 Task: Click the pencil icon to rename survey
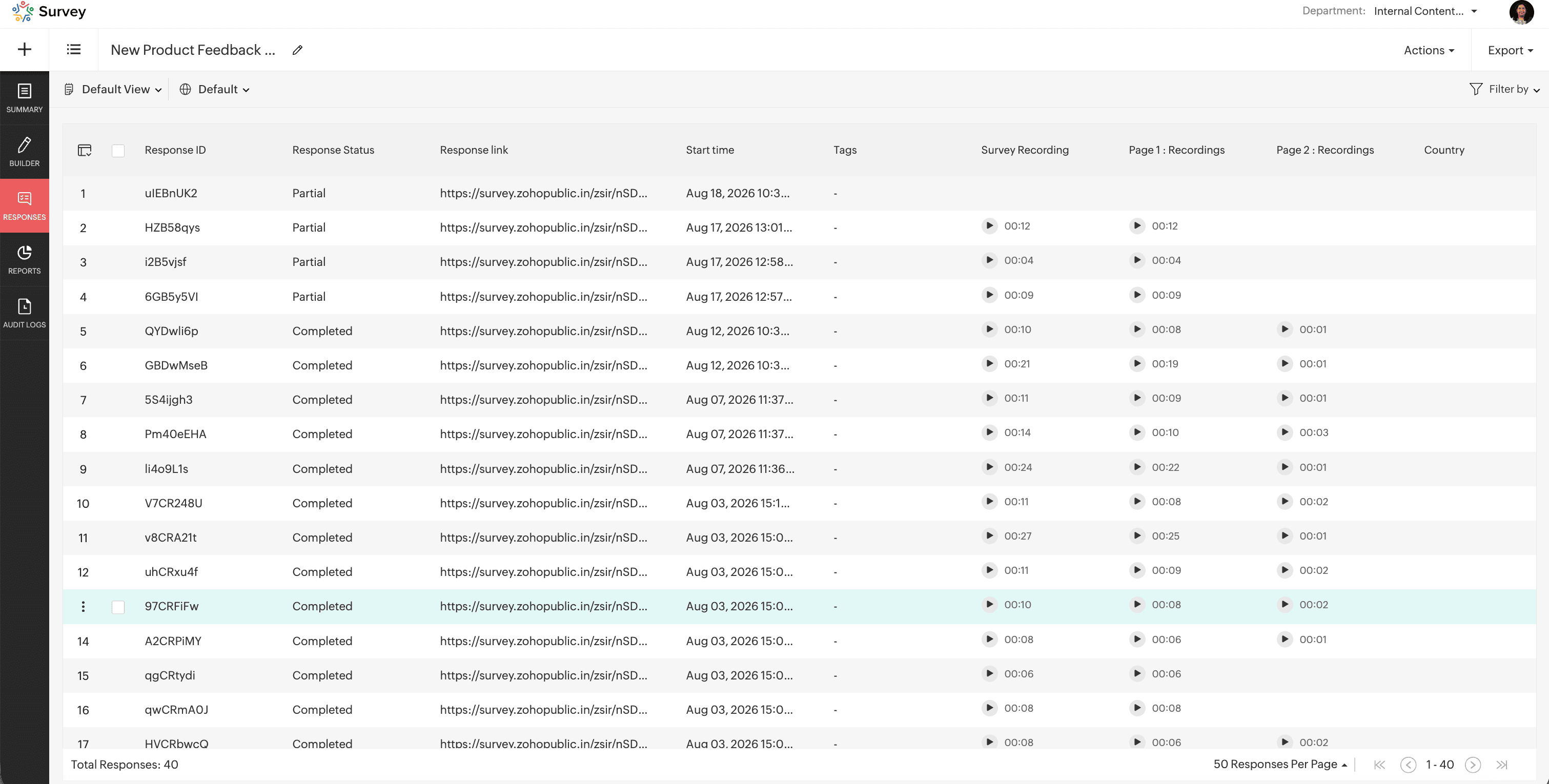coord(298,51)
